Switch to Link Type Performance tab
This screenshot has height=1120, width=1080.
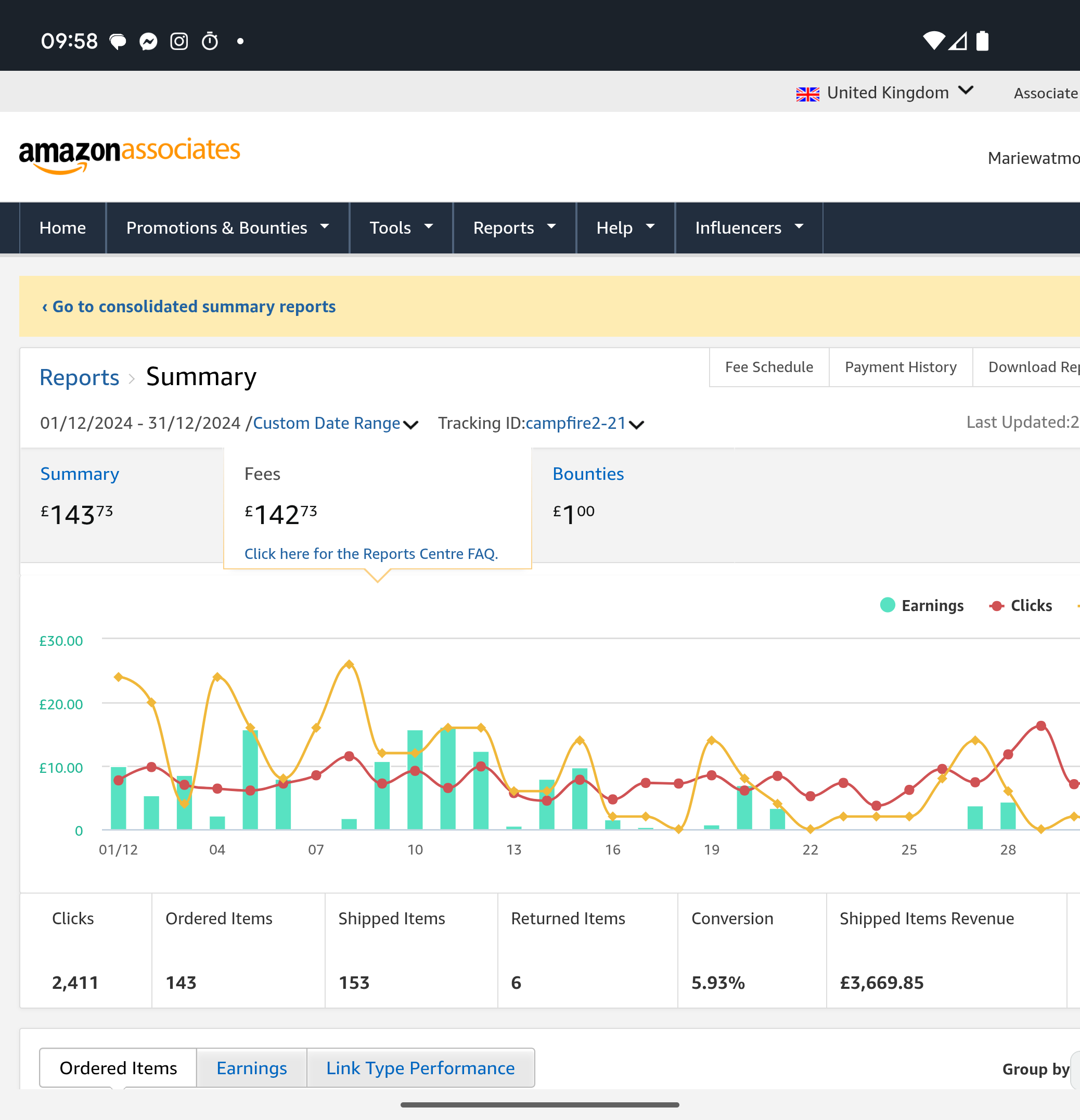[x=420, y=1068]
